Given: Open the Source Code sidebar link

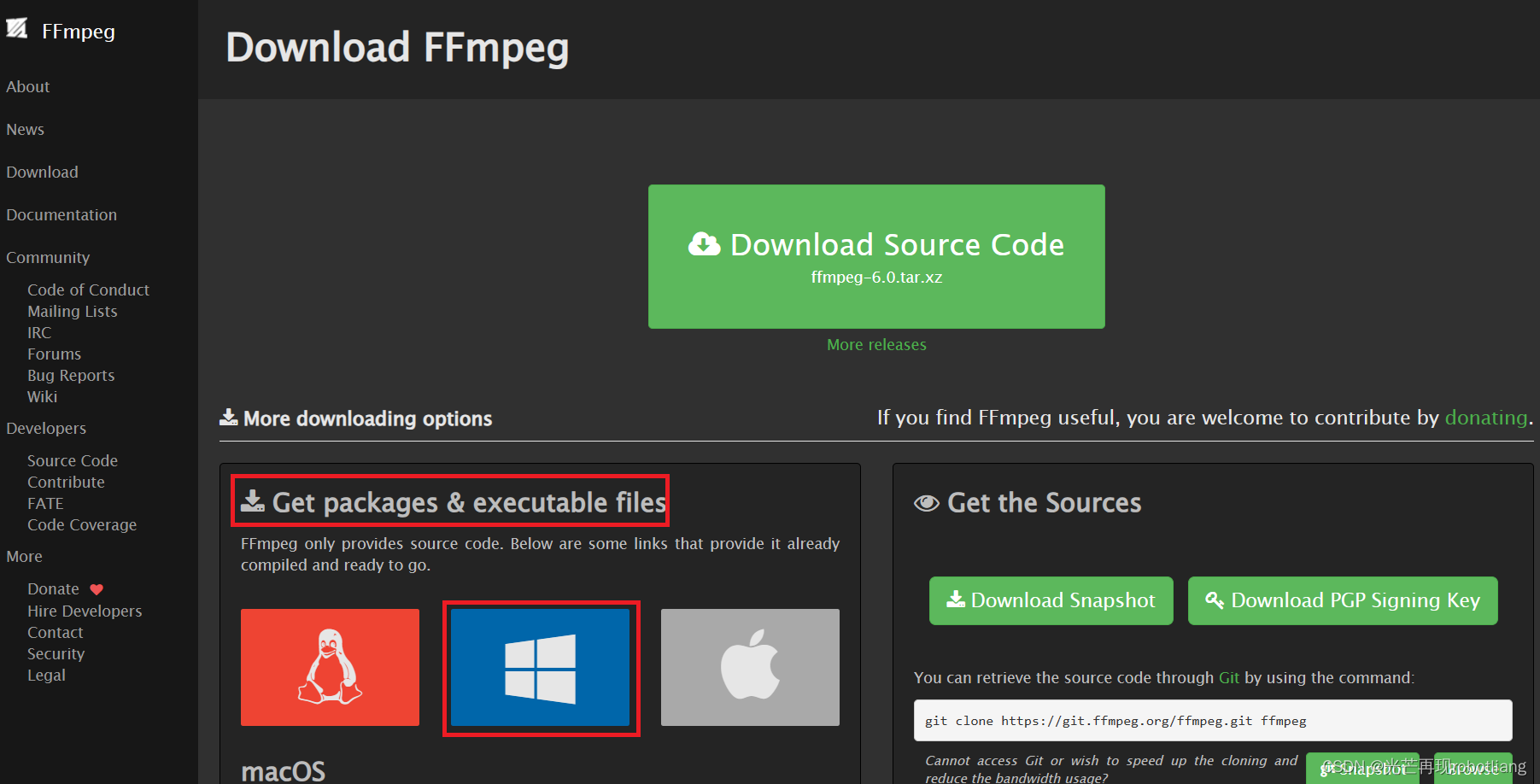Looking at the screenshot, I should (x=73, y=461).
